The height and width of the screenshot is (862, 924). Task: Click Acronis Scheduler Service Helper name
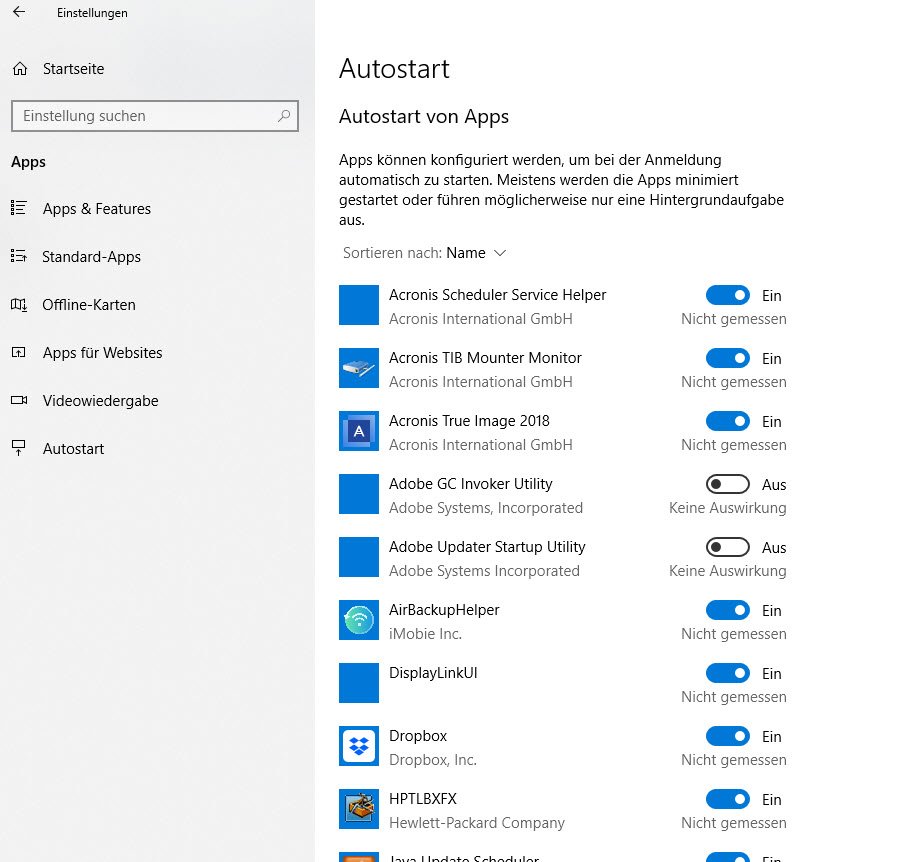tap(497, 295)
